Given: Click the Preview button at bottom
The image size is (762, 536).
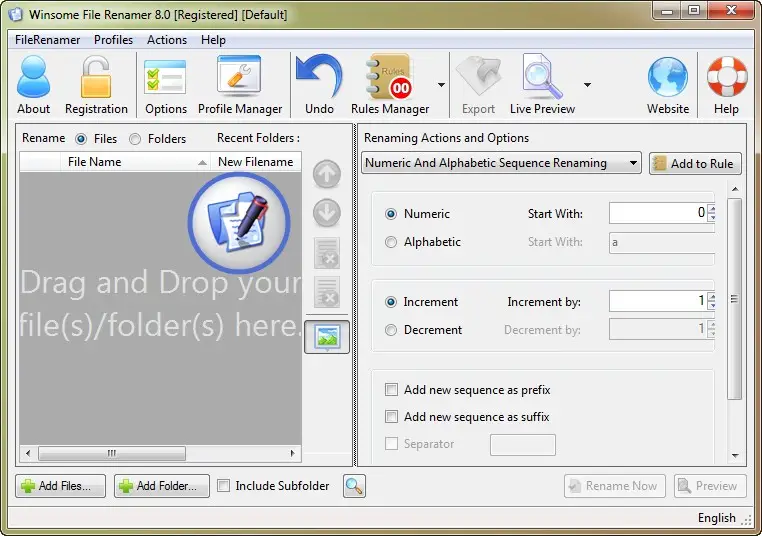Looking at the screenshot, I should 710,486.
